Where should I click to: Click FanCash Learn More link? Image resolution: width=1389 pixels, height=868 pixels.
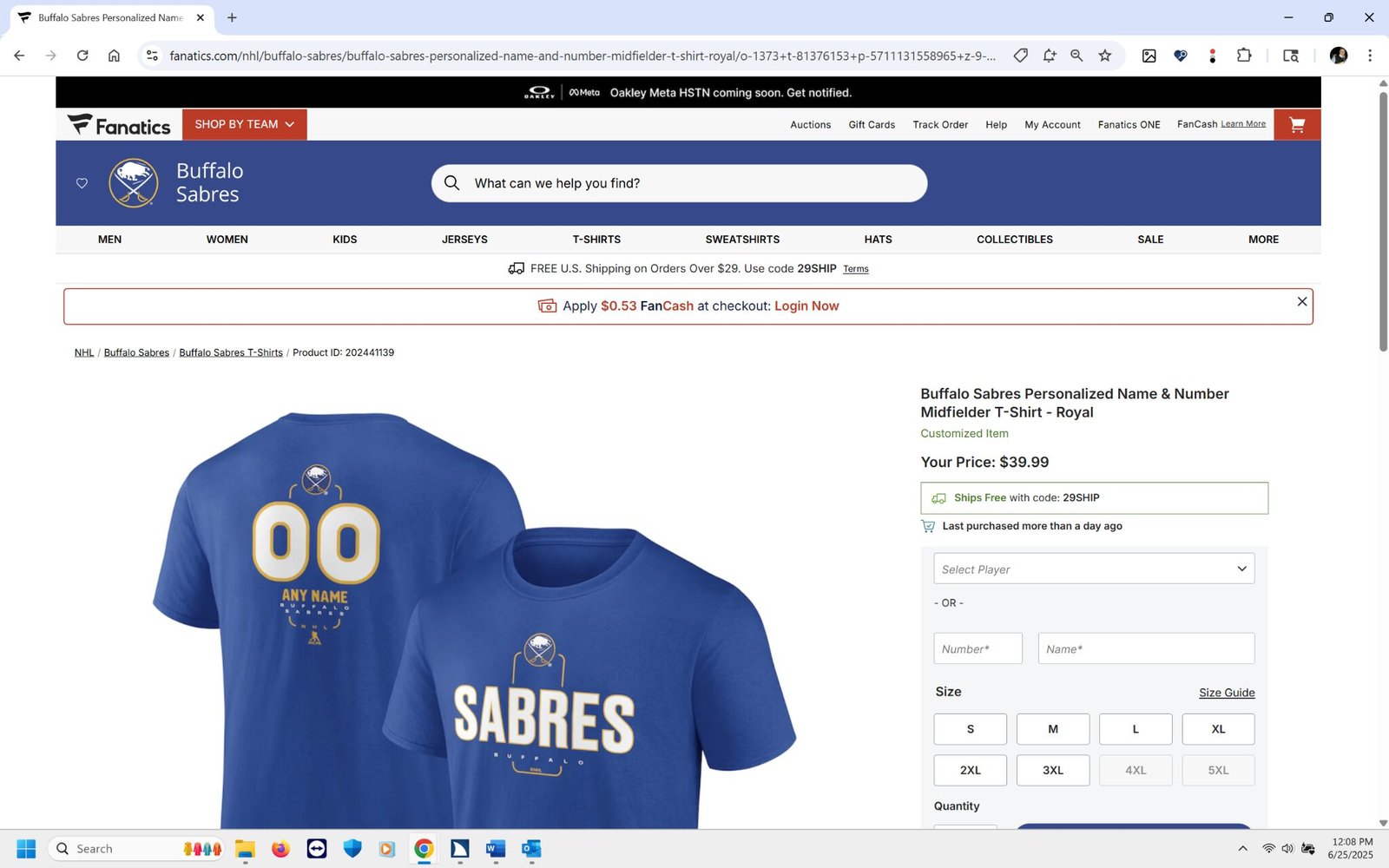tap(1243, 124)
